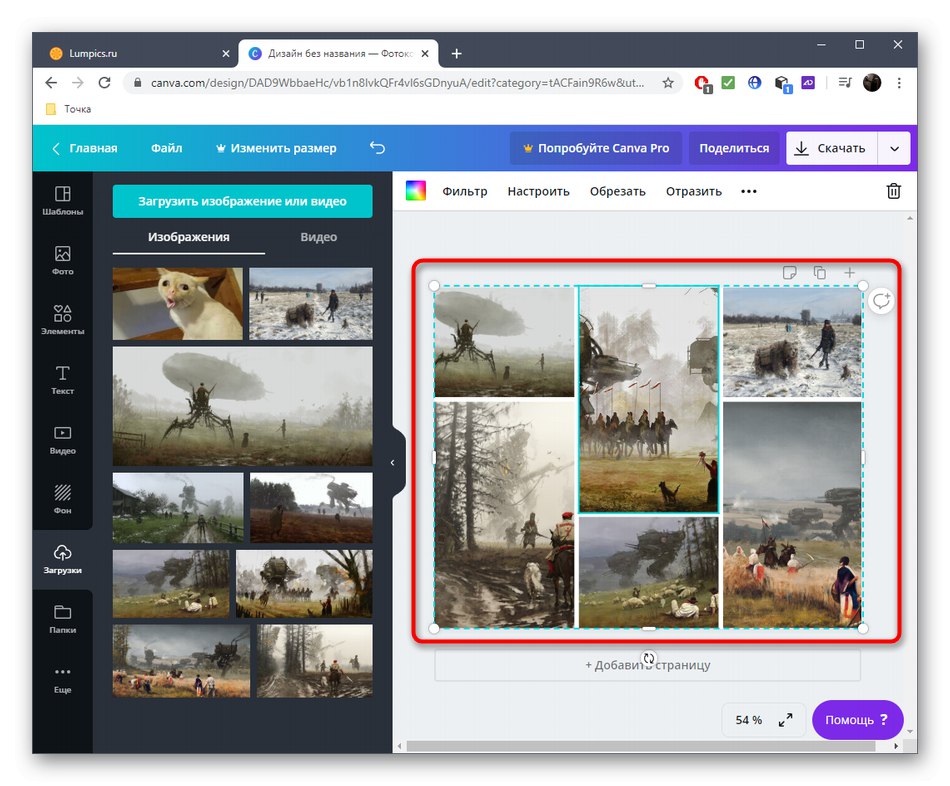This screenshot has height=786, width=950.
Task: Click Загрузить изображение или видео button
Action: tap(242, 201)
